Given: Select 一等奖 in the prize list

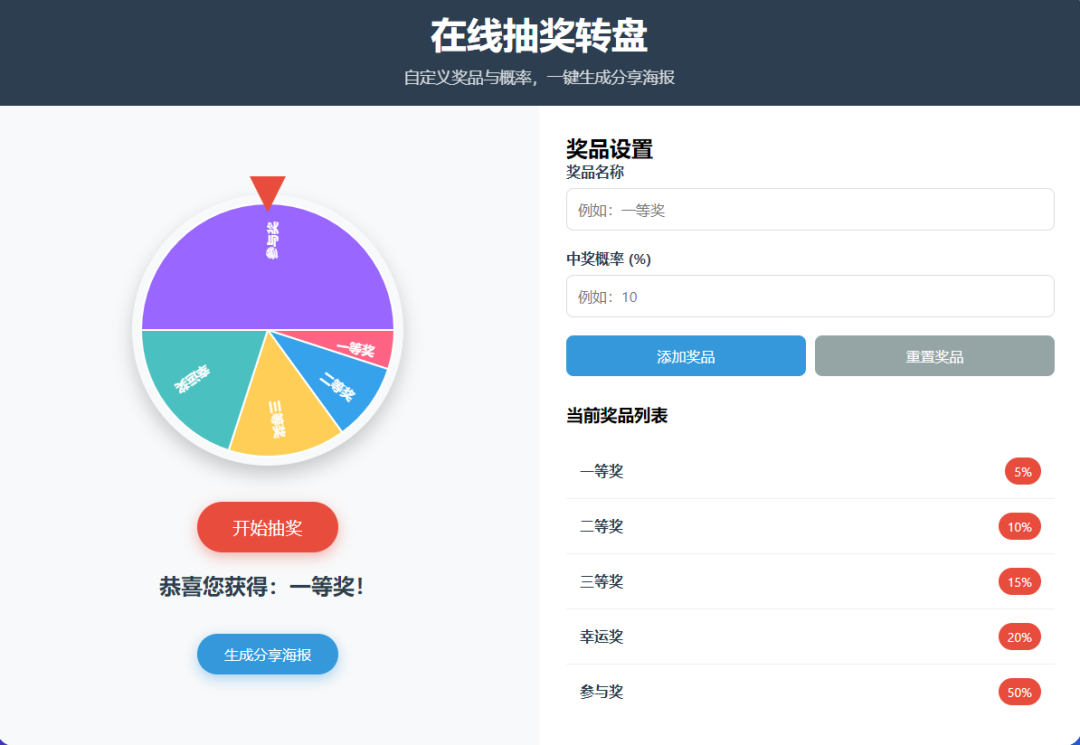Looking at the screenshot, I should [x=602, y=471].
